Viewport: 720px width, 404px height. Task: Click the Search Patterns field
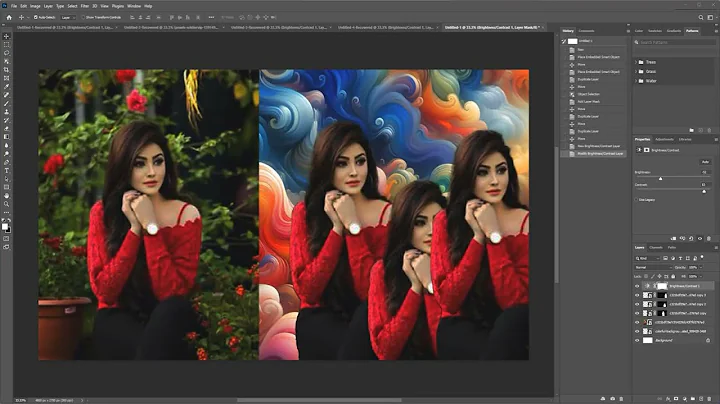(675, 42)
